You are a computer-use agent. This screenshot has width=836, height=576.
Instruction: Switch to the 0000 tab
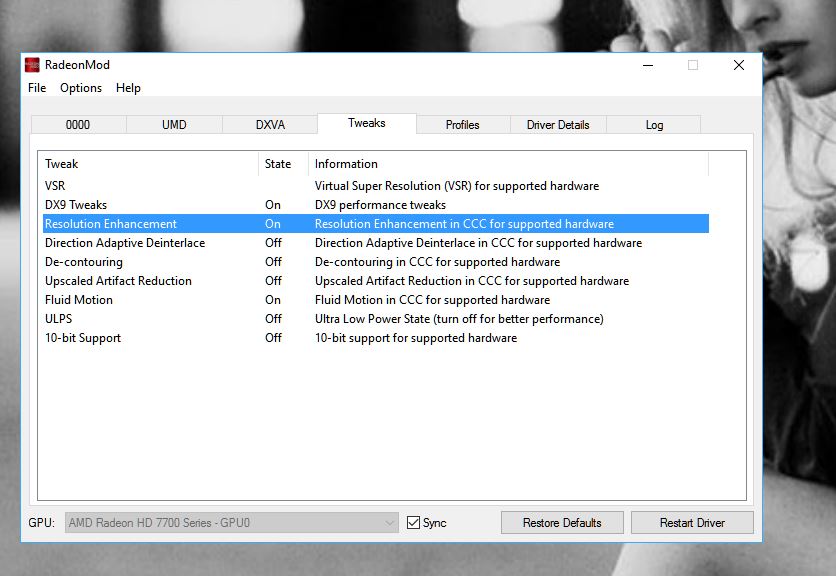78,125
